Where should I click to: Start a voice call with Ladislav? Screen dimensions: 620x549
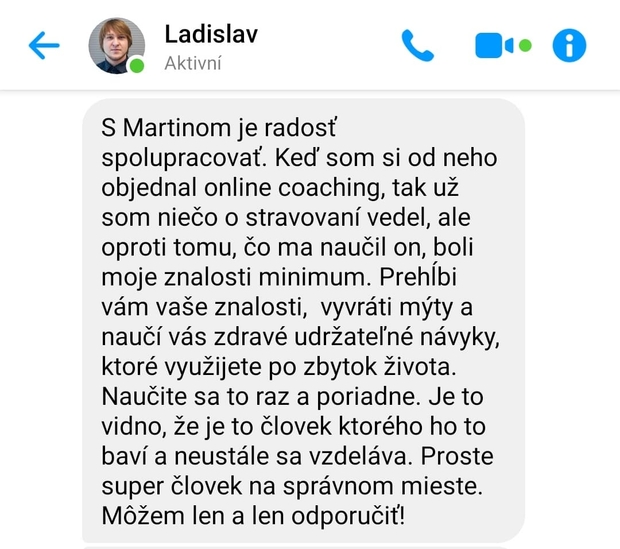(418, 45)
